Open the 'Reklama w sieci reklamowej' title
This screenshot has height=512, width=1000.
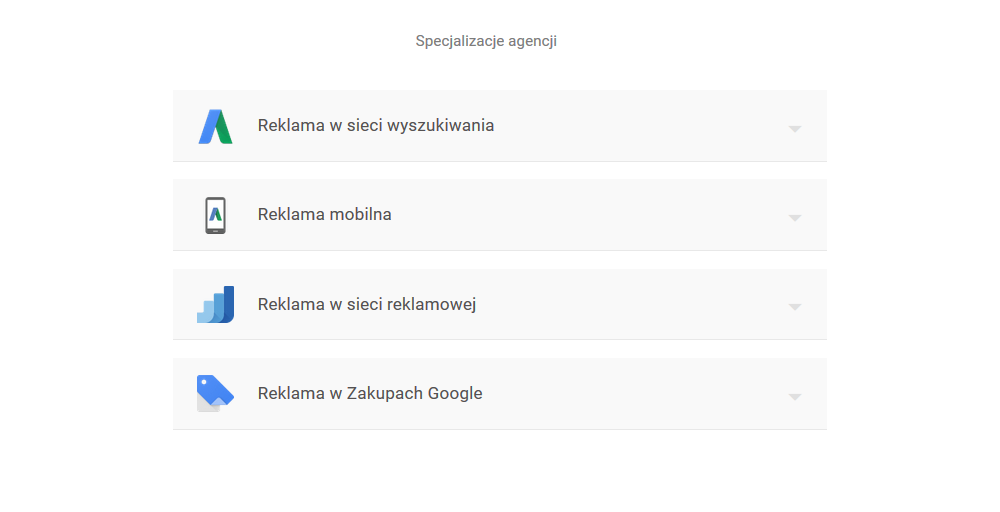367,305
